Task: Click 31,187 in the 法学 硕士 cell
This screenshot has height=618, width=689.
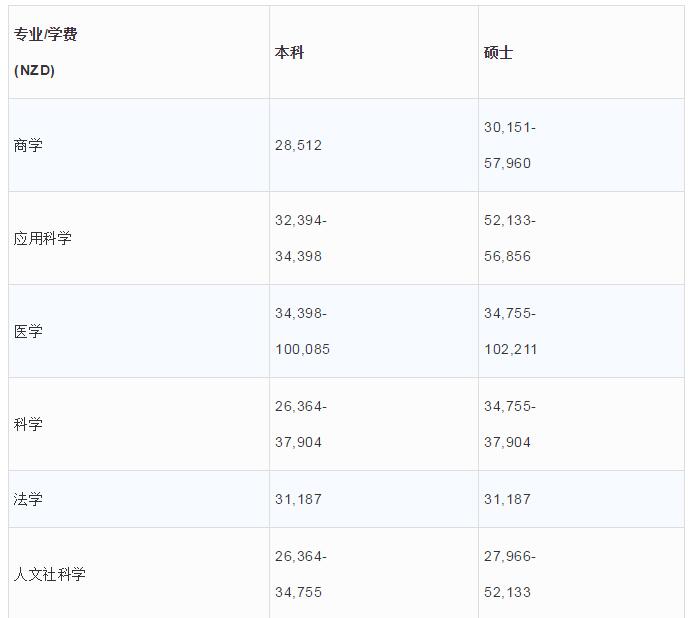Action: point(507,499)
